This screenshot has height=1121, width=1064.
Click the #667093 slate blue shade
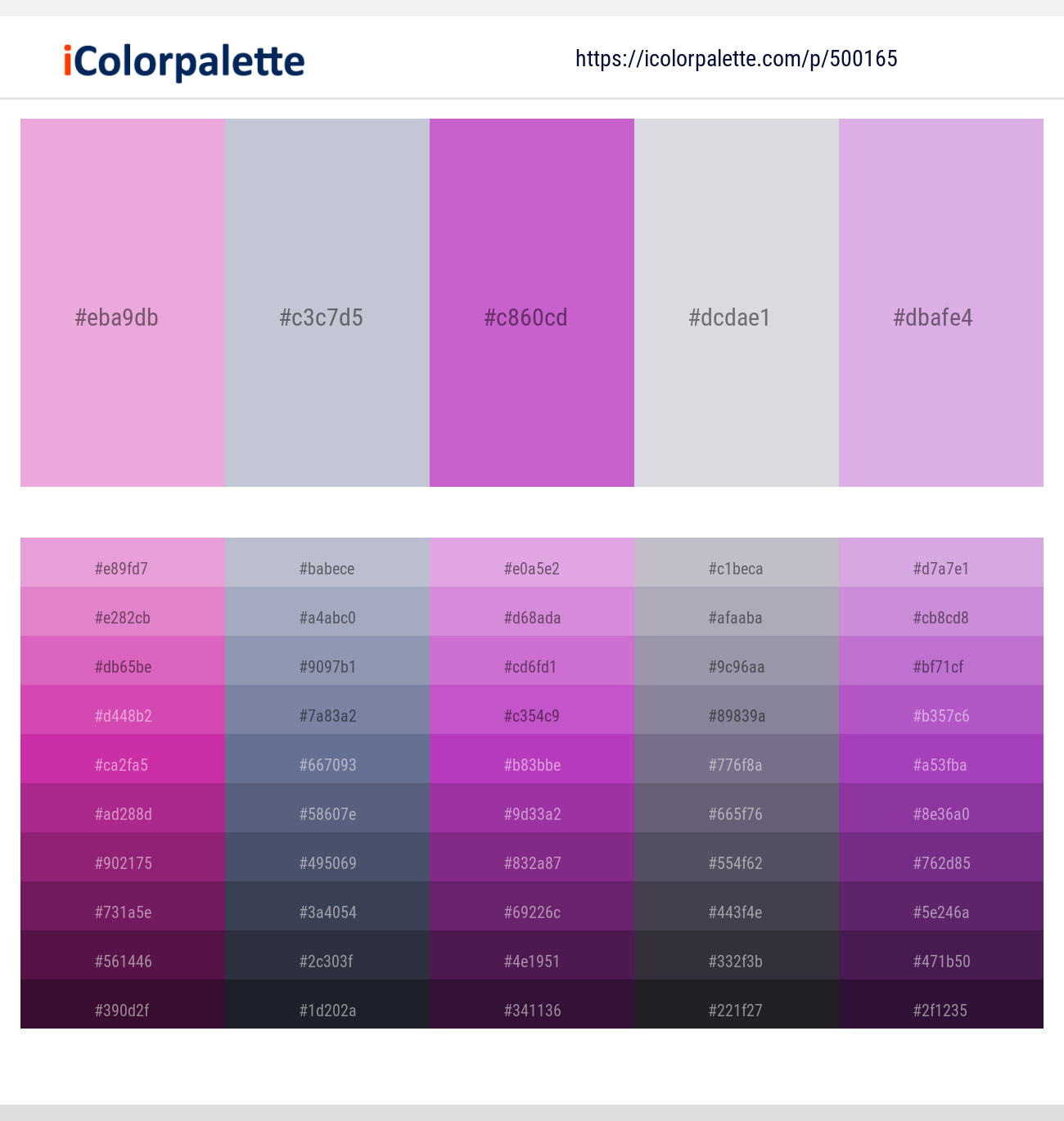coord(327,759)
